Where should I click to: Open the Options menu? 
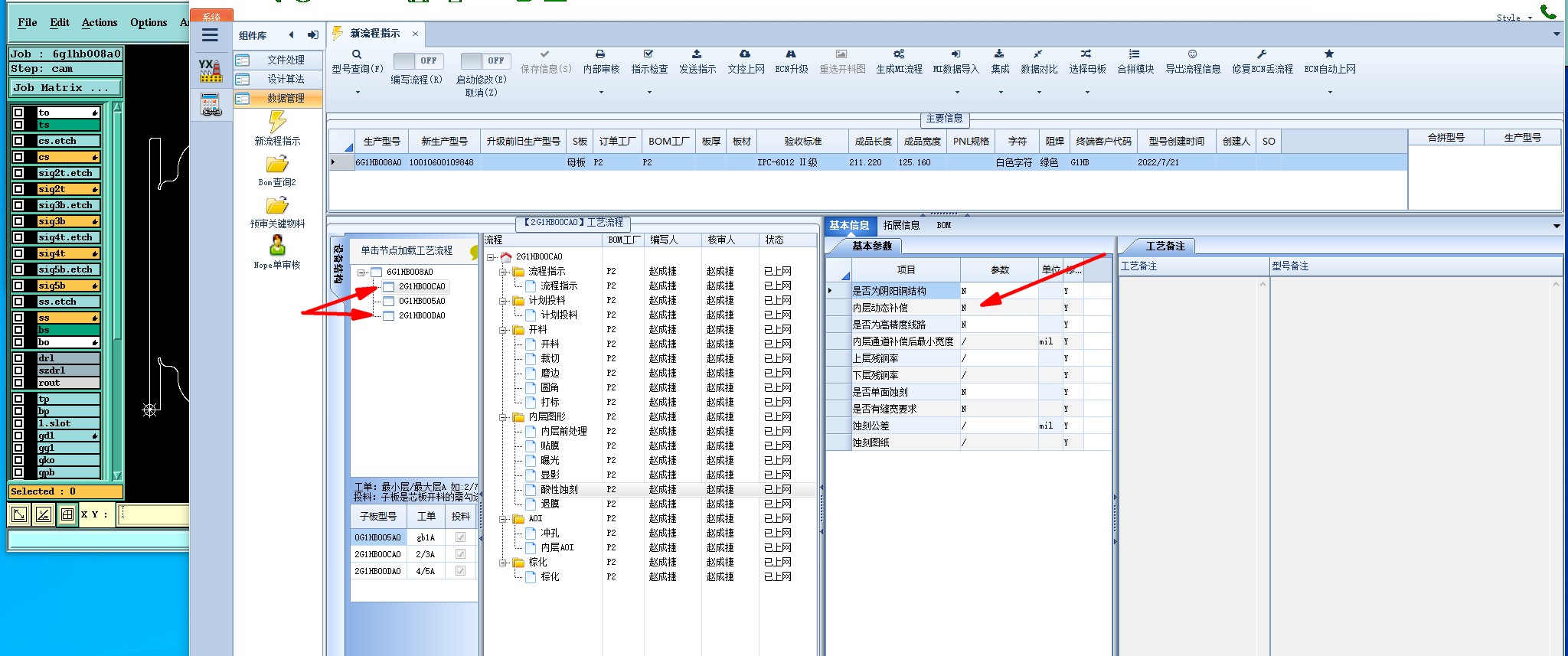(149, 22)
